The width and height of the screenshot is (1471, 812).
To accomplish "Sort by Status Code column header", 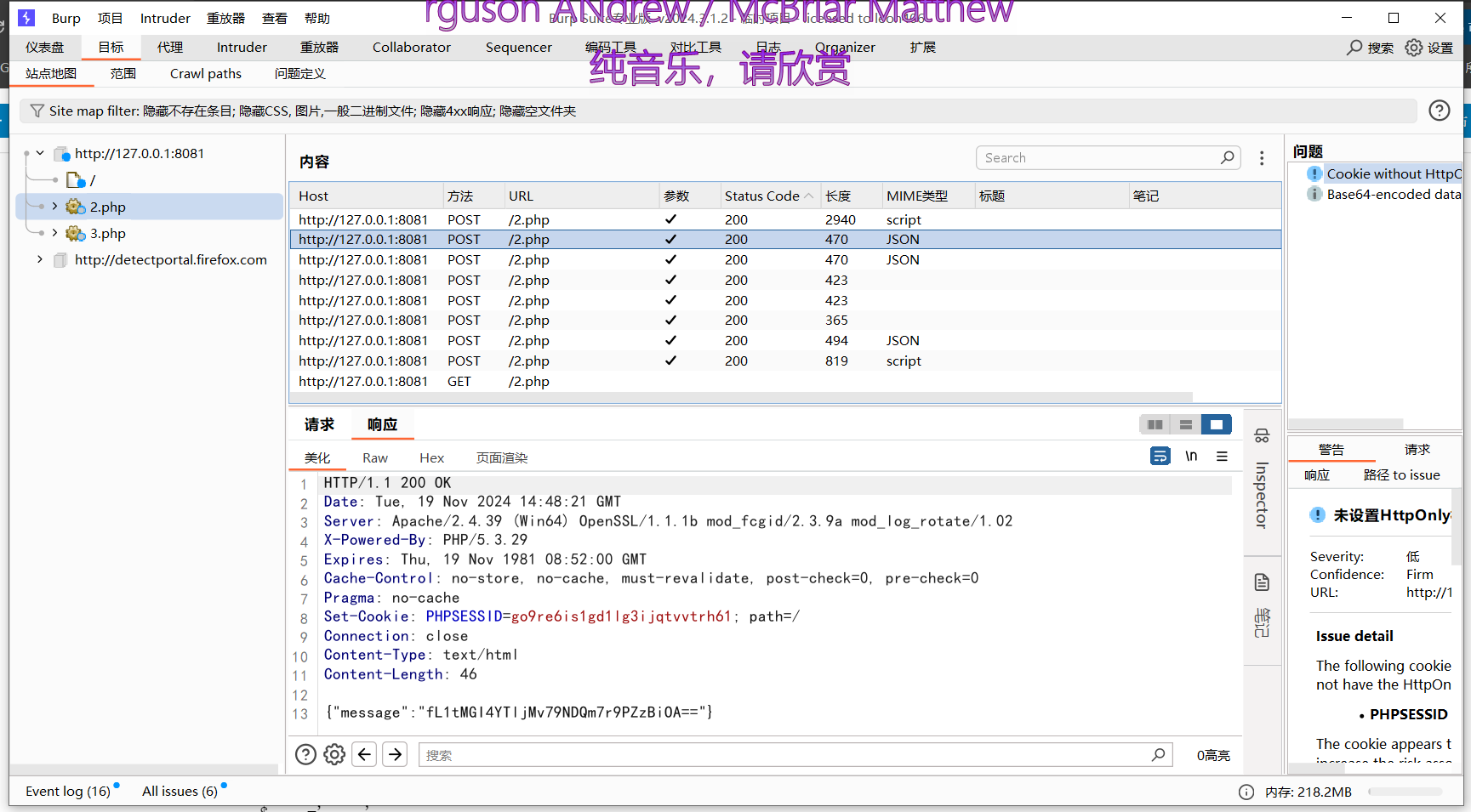I will click(x=769, y=196).
